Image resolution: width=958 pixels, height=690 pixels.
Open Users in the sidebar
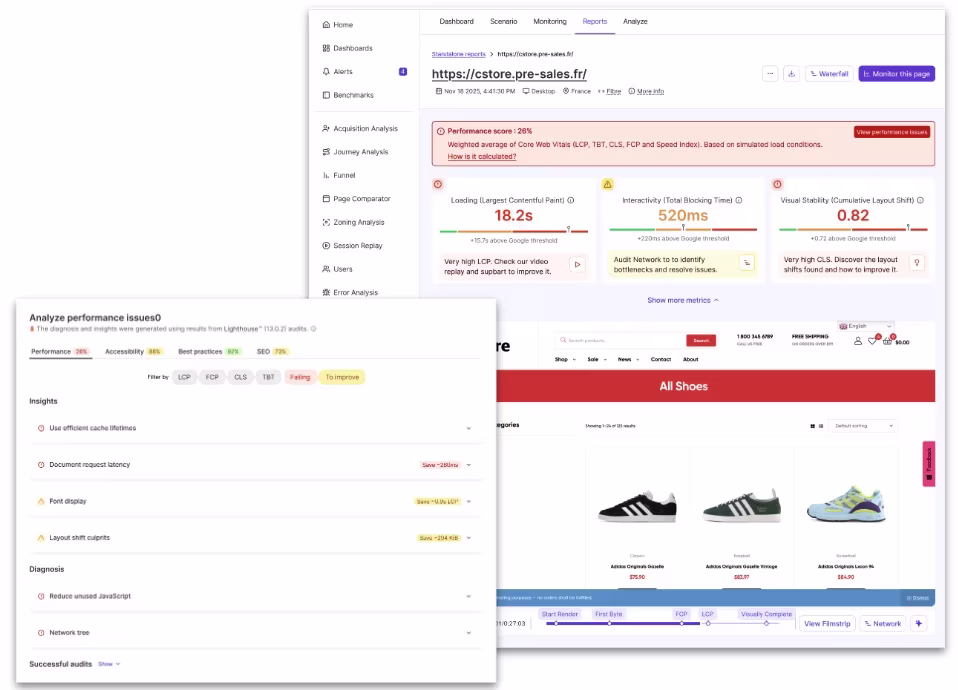point(338,269)
